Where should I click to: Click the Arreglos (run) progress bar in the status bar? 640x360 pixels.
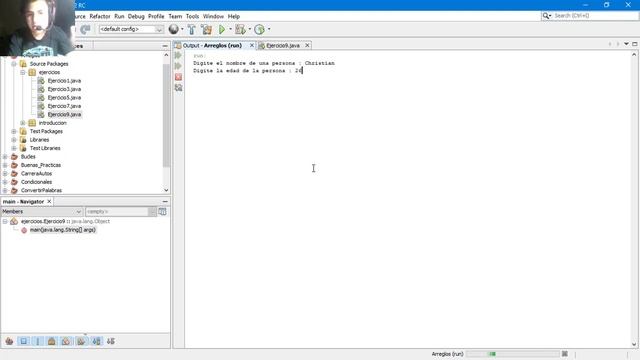coord(512,354)
